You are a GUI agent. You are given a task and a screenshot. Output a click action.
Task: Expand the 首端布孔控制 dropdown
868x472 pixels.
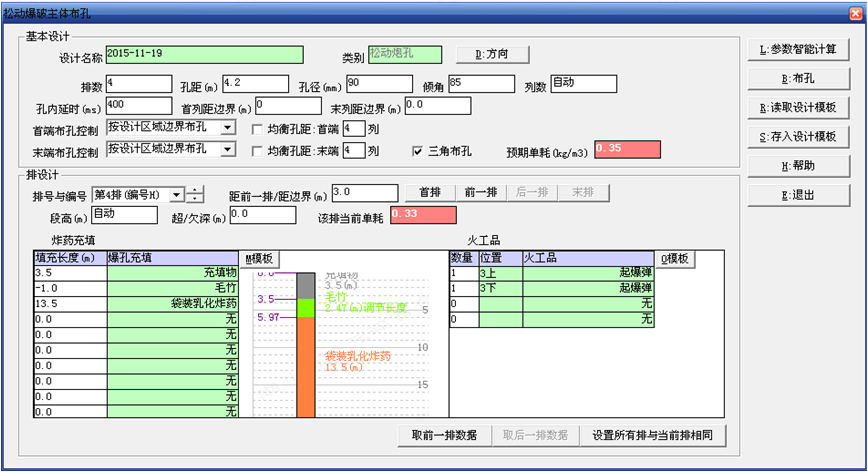tap(227, 128)
